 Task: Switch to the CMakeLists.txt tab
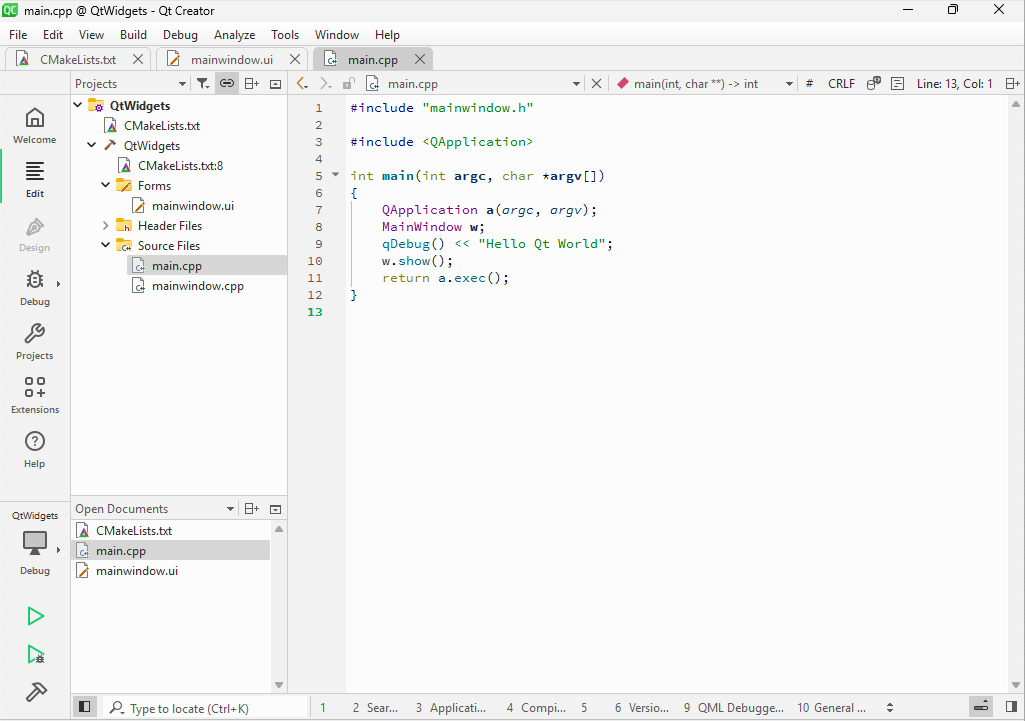point(78,59)
